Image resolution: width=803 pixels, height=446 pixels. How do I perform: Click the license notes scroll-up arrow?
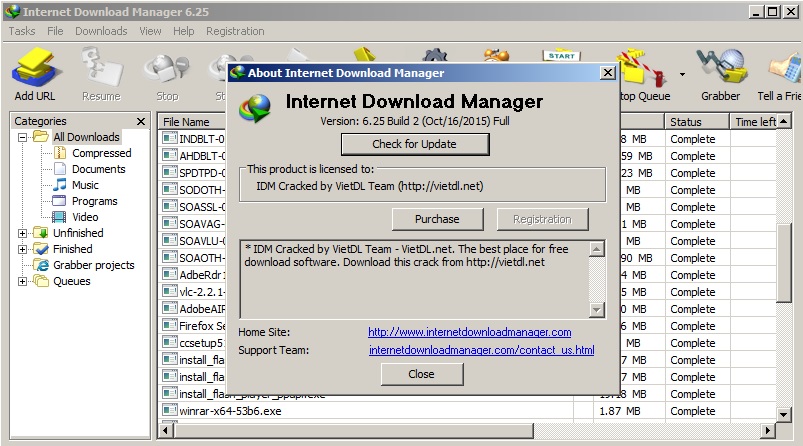pos(597,250)
